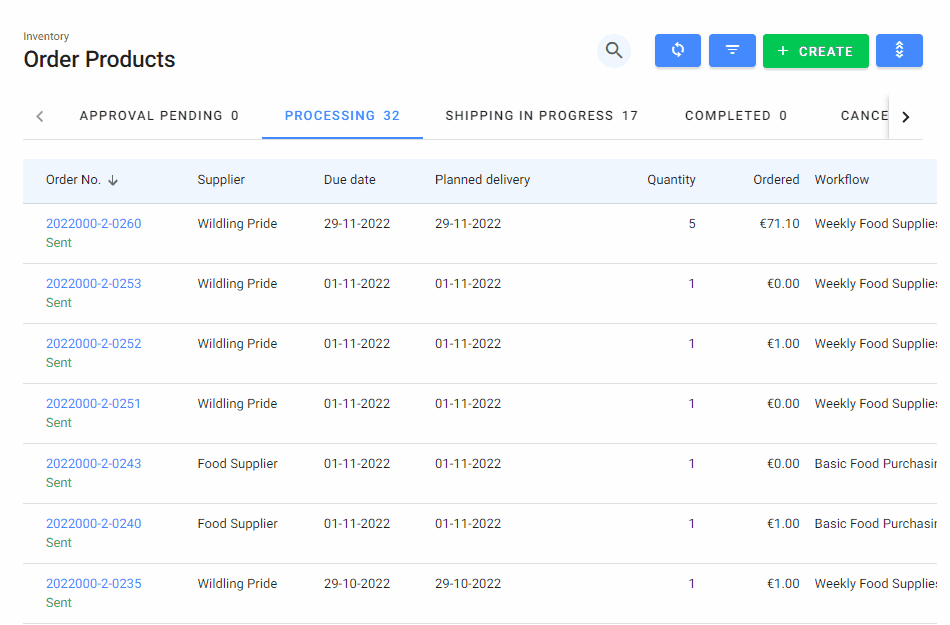Click the Quantity column header

click(671, 180)
